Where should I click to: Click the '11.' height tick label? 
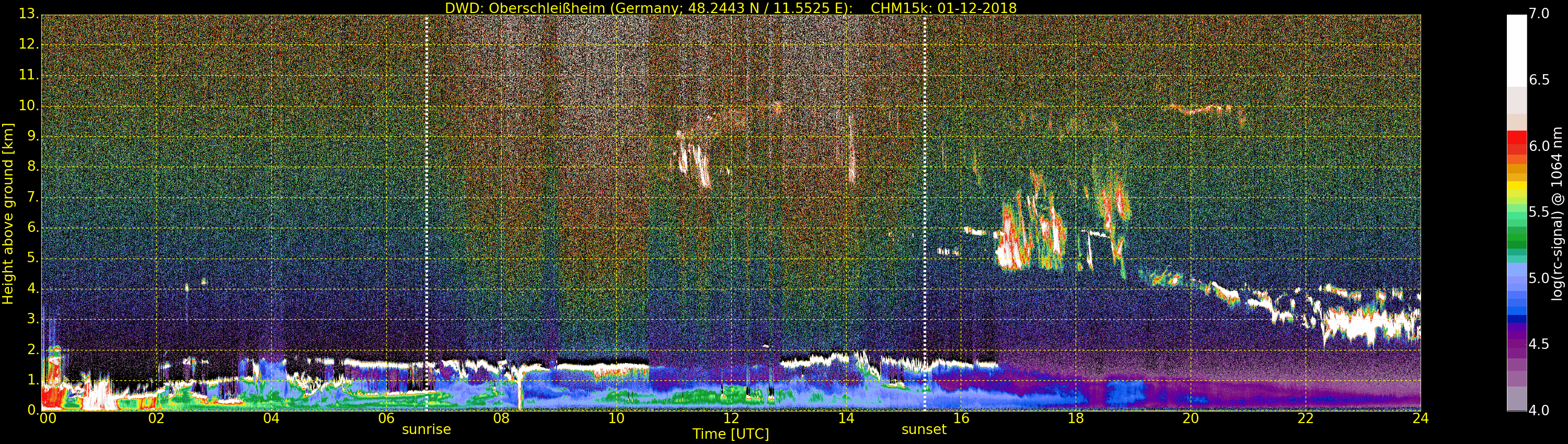point(29,75)
